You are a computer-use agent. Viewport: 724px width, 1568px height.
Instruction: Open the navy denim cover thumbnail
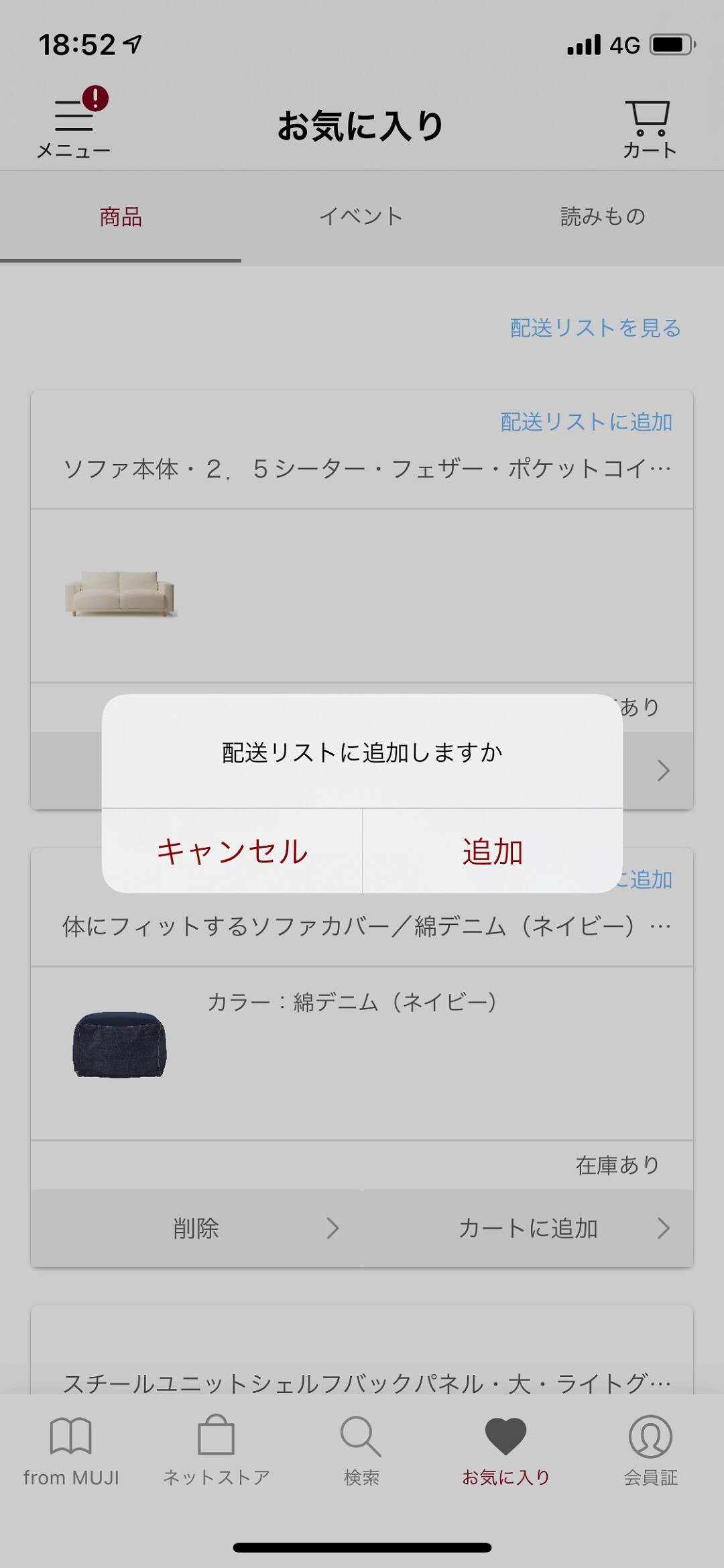pyautogui.click(x=119, y=1044)
